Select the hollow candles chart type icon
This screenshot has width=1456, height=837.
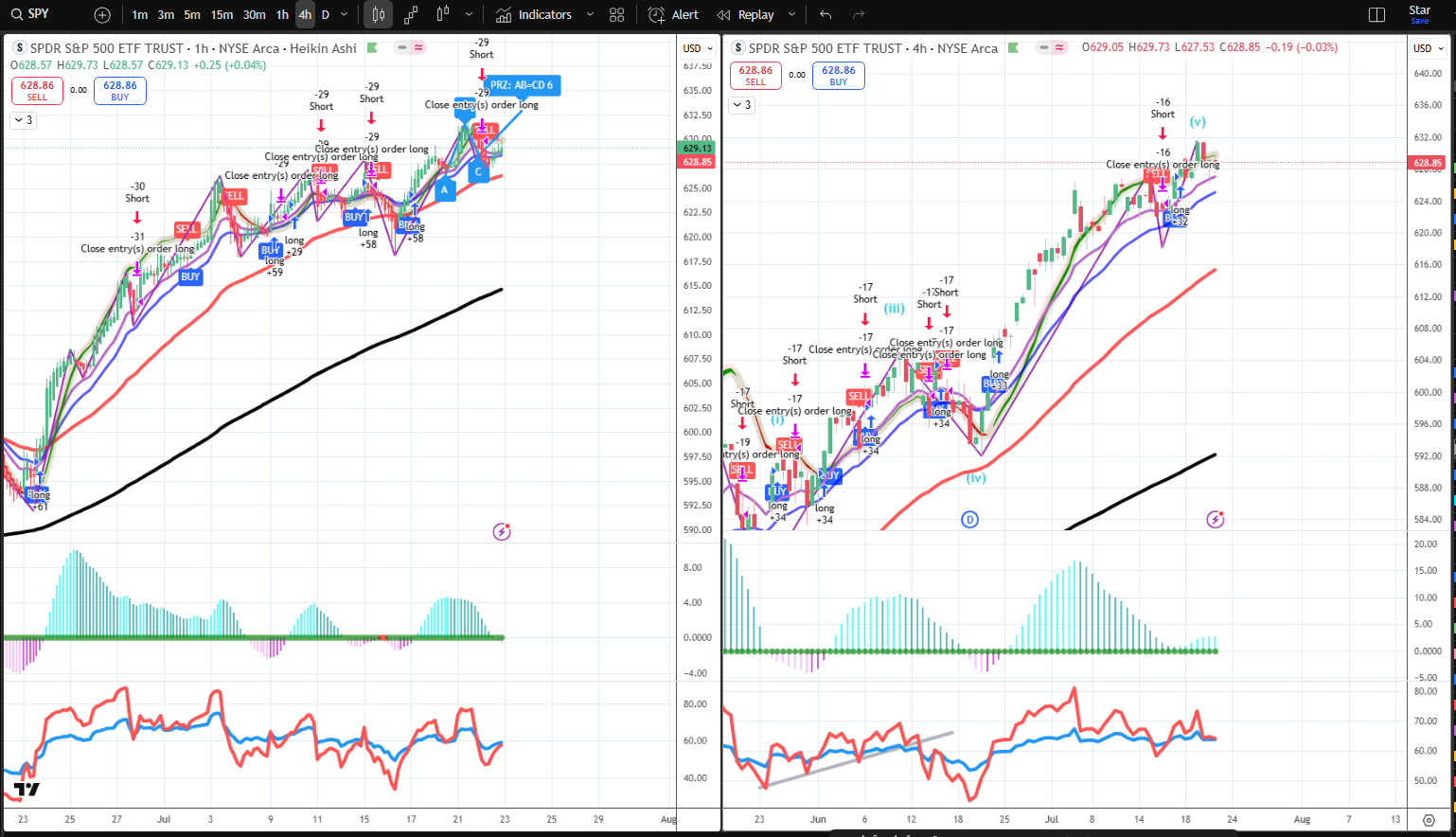[442, 15]
